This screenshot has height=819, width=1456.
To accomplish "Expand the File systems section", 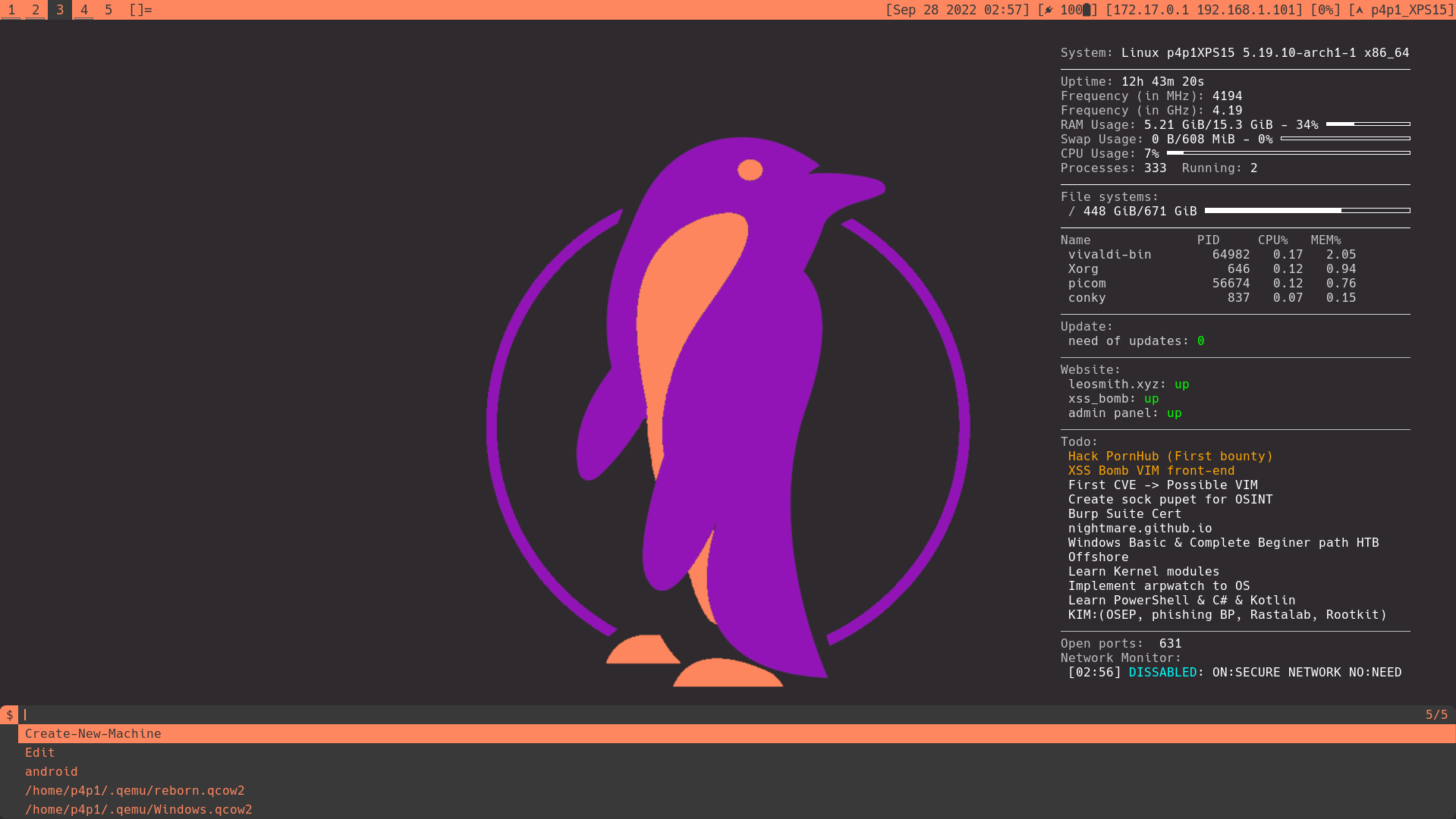I will (x=1109, y=196).
